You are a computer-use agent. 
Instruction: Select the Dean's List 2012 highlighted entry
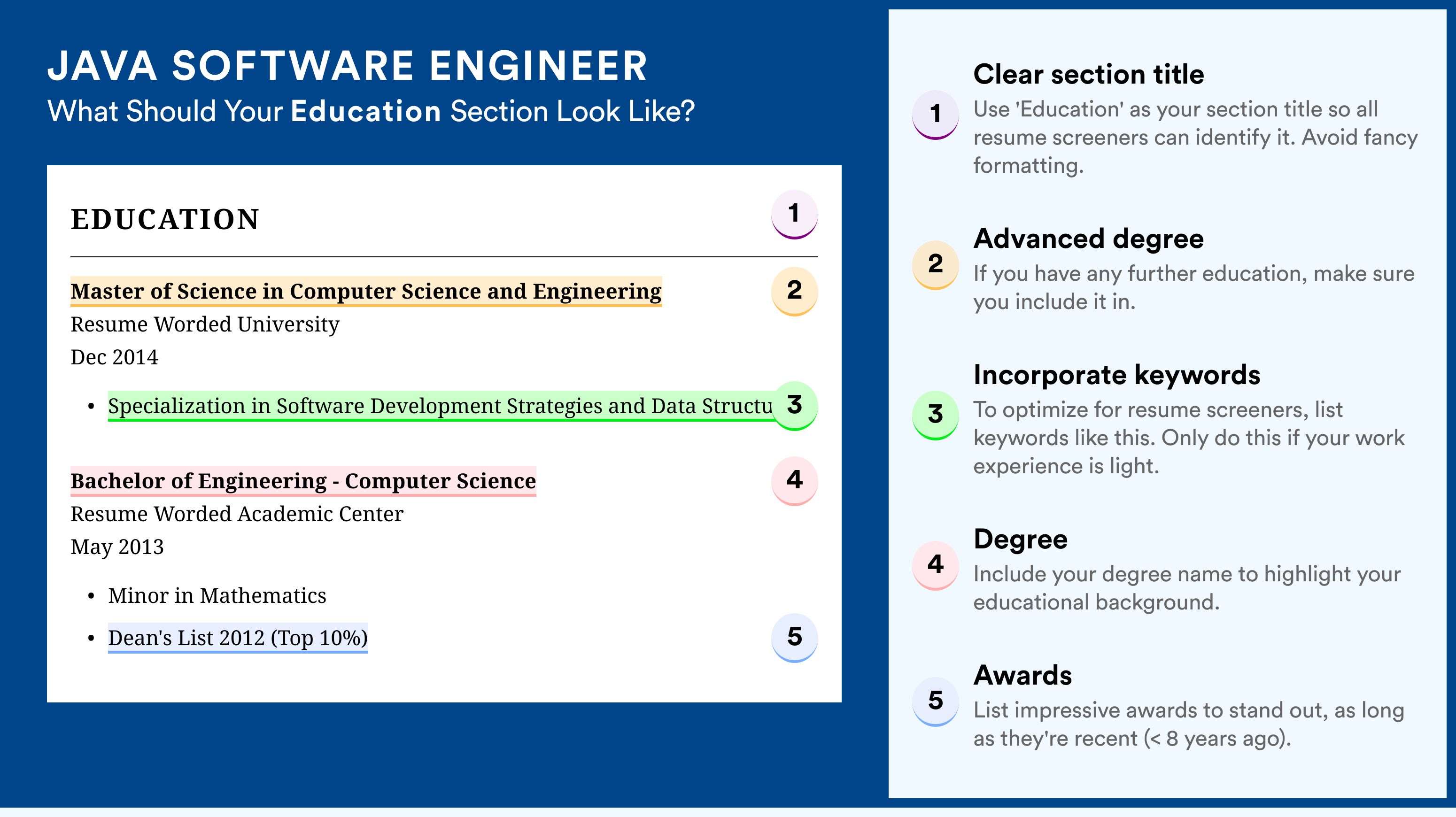coord(238,639)
